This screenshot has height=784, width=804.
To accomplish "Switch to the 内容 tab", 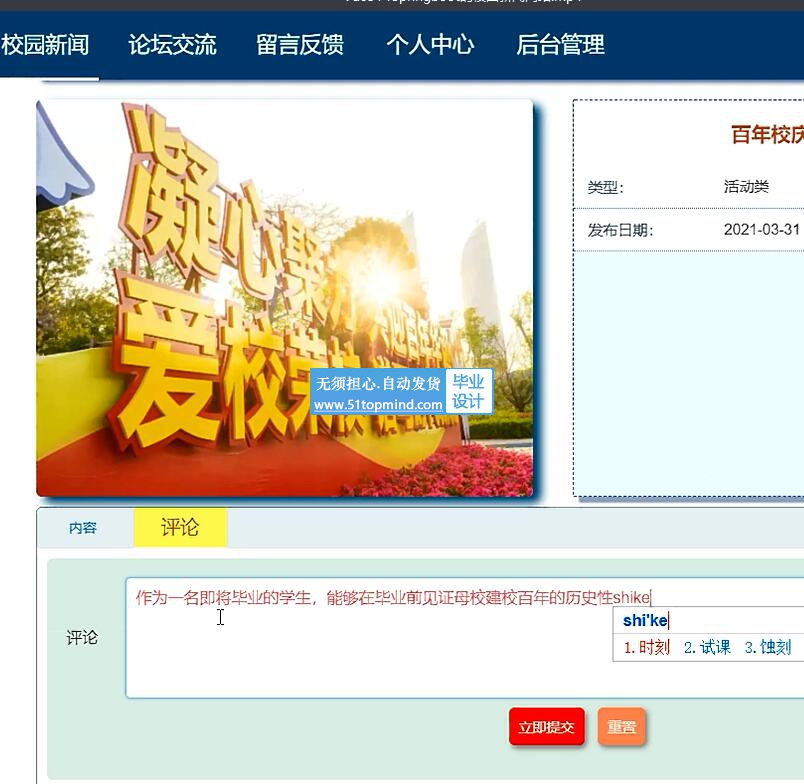I will 83,528.
